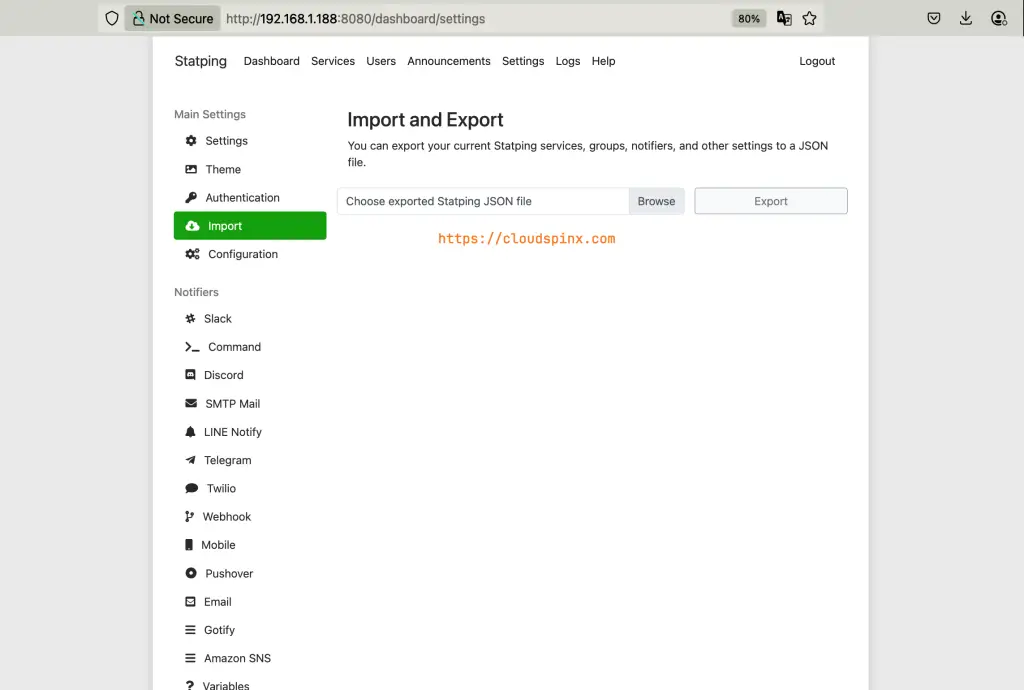The image size is (1024, 690).
Task: Open the Slack notifier settings
Action: coord(216,318)
